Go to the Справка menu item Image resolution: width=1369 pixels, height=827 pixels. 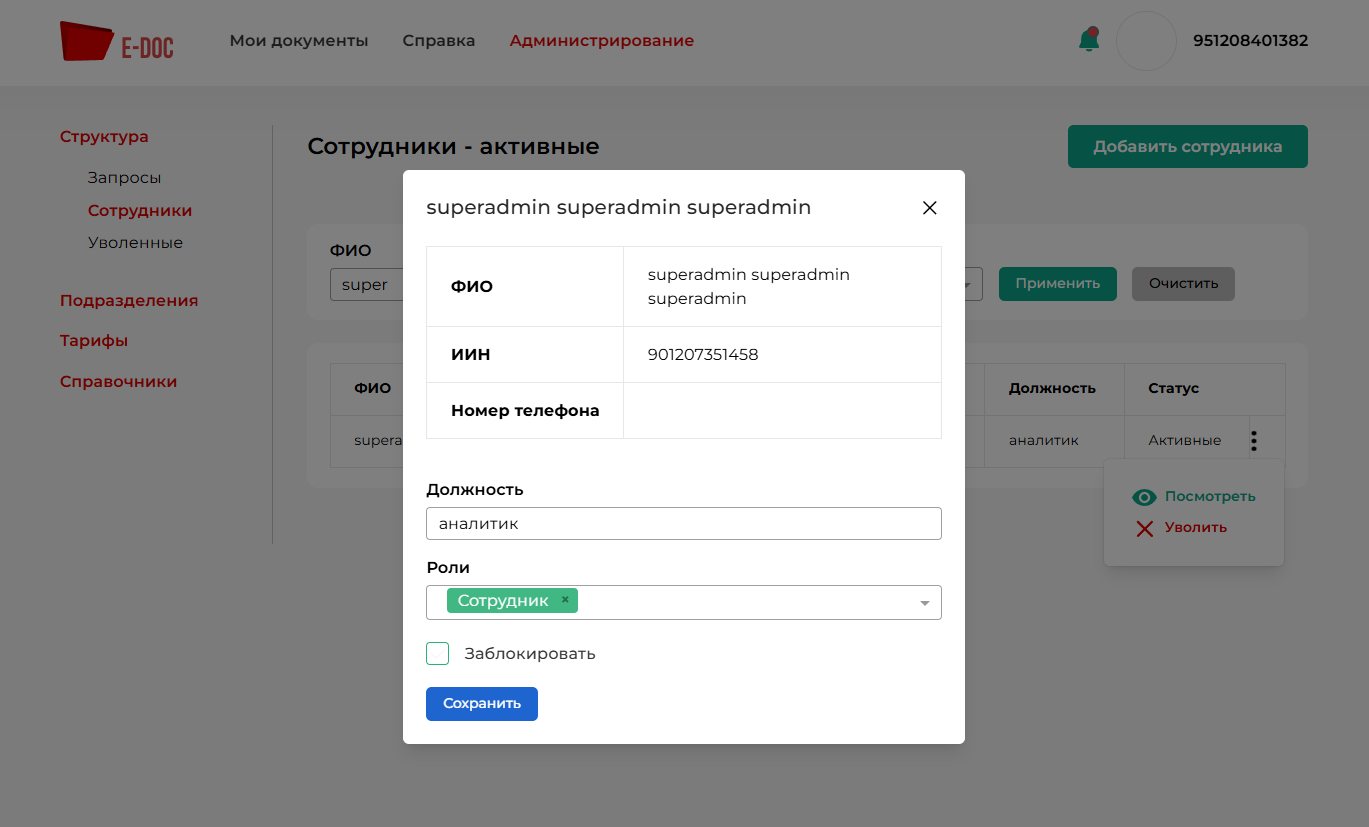click(x=439, y=41)
